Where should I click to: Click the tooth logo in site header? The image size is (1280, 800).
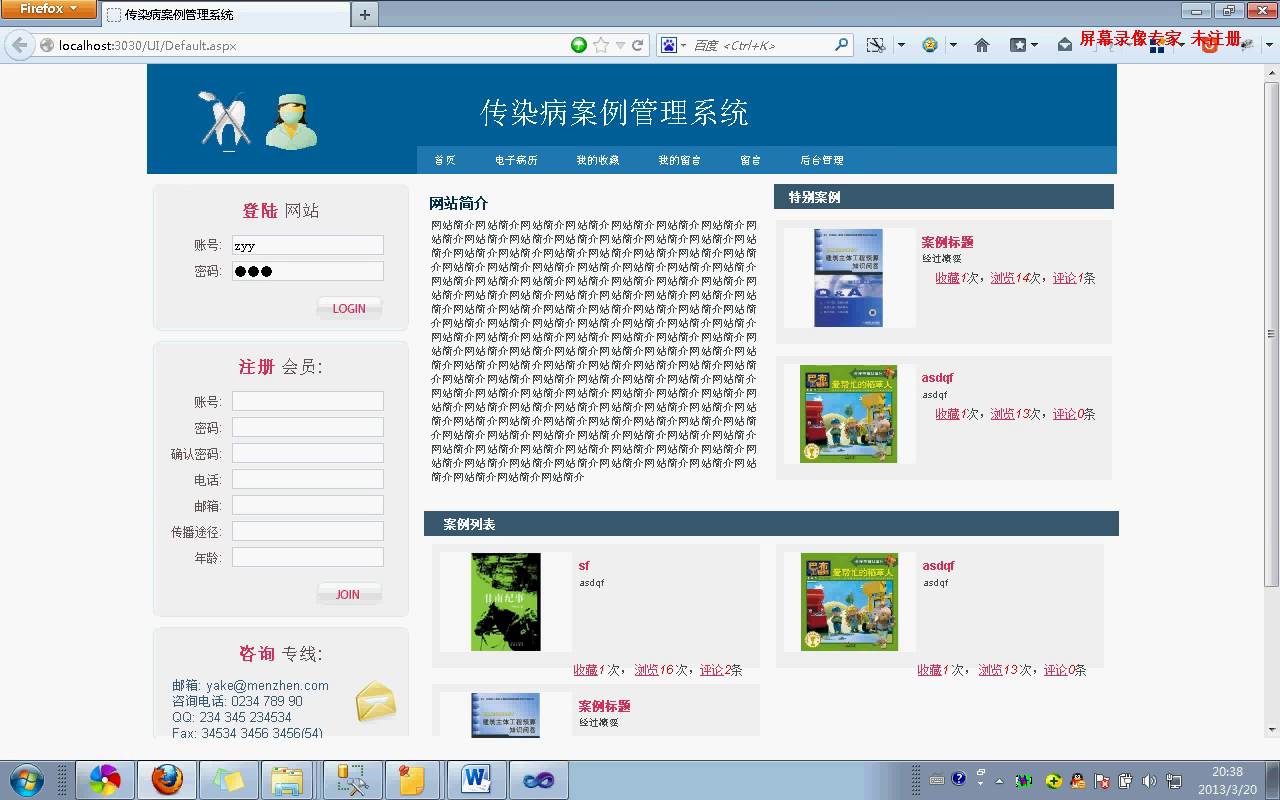tap(225, 120)
